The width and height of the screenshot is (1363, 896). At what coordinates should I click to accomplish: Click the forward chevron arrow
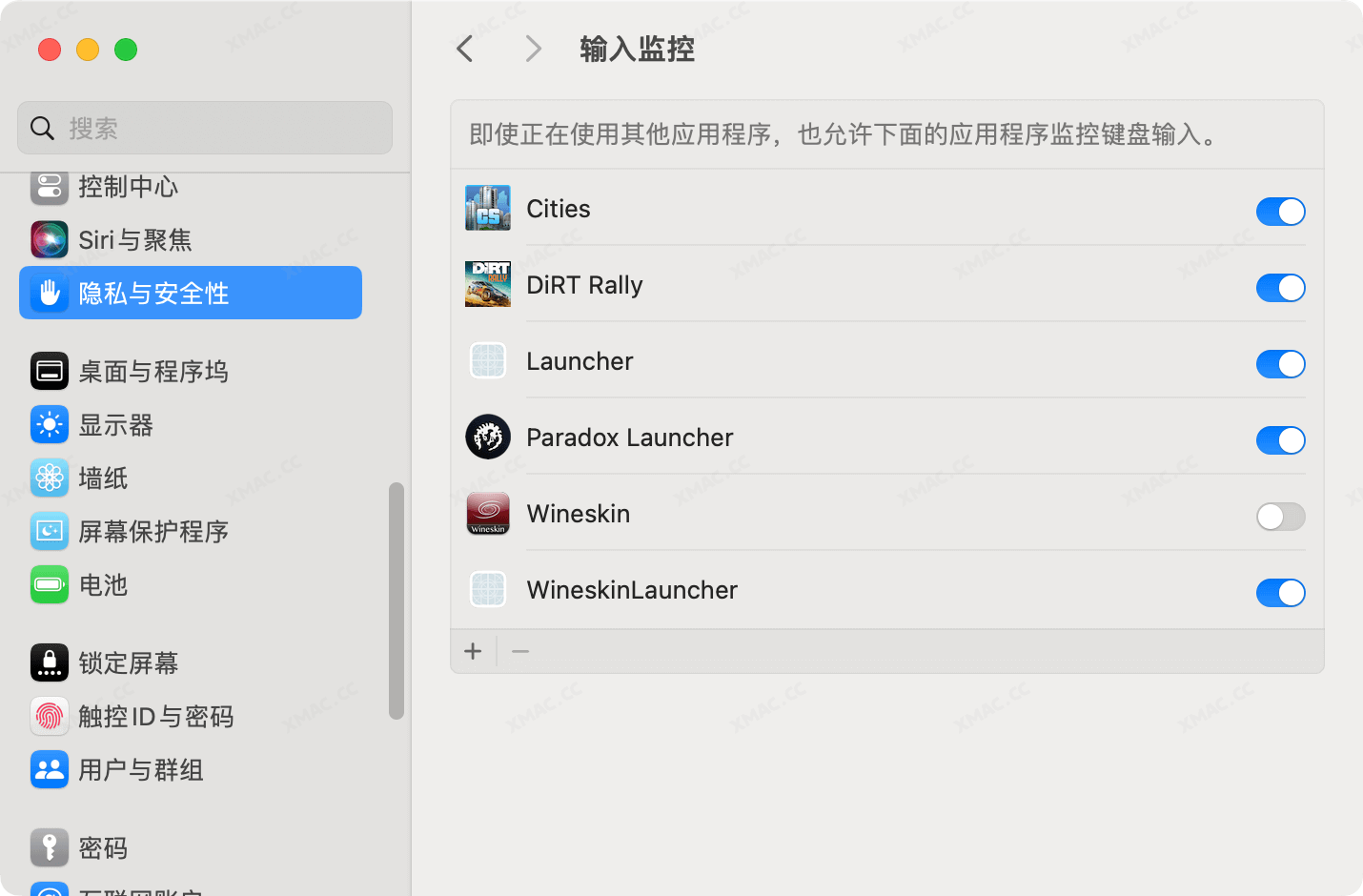[x=533, y=50]
